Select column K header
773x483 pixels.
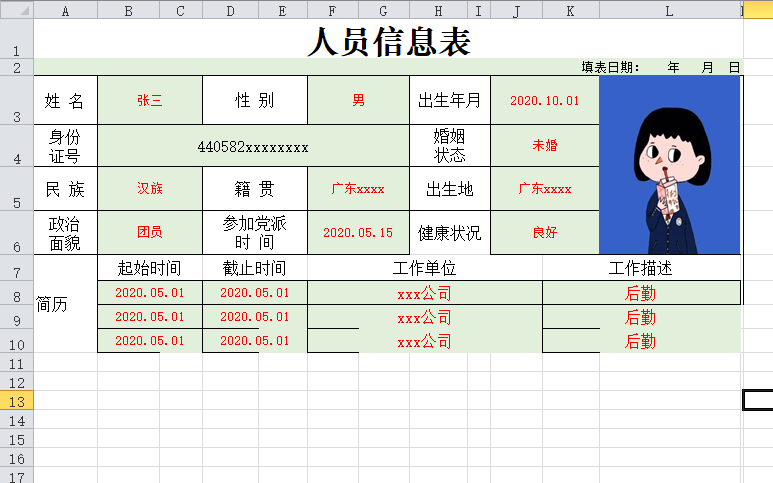click(x=571, y=10)
